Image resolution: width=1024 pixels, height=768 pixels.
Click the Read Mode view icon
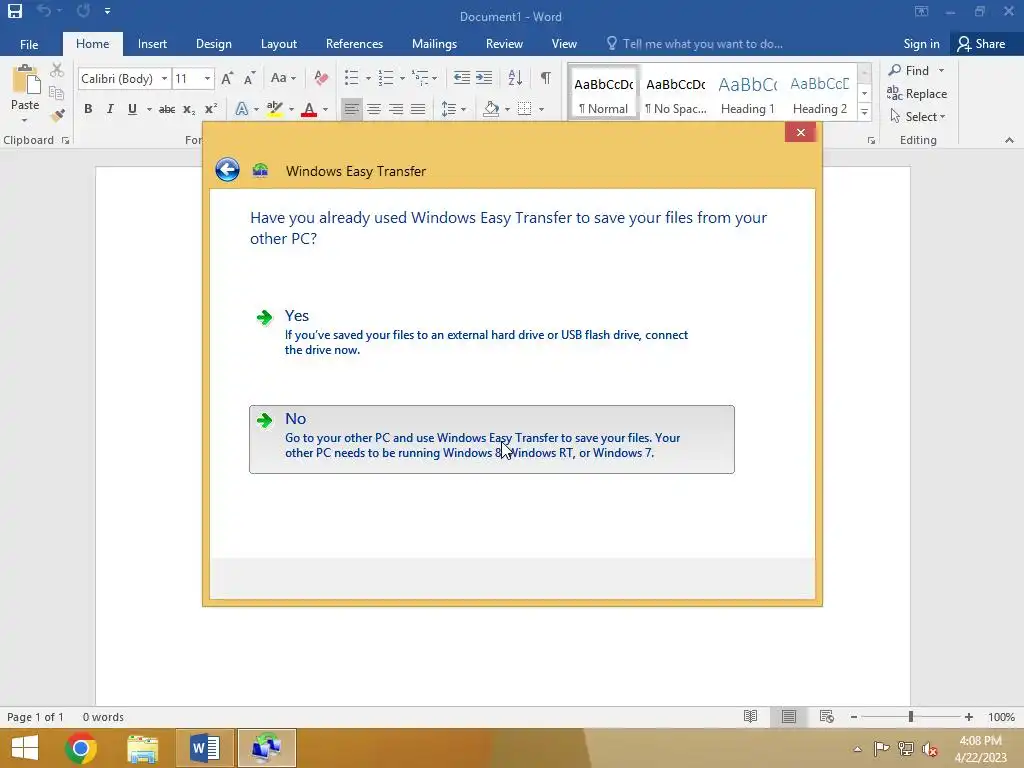point(750,717)
